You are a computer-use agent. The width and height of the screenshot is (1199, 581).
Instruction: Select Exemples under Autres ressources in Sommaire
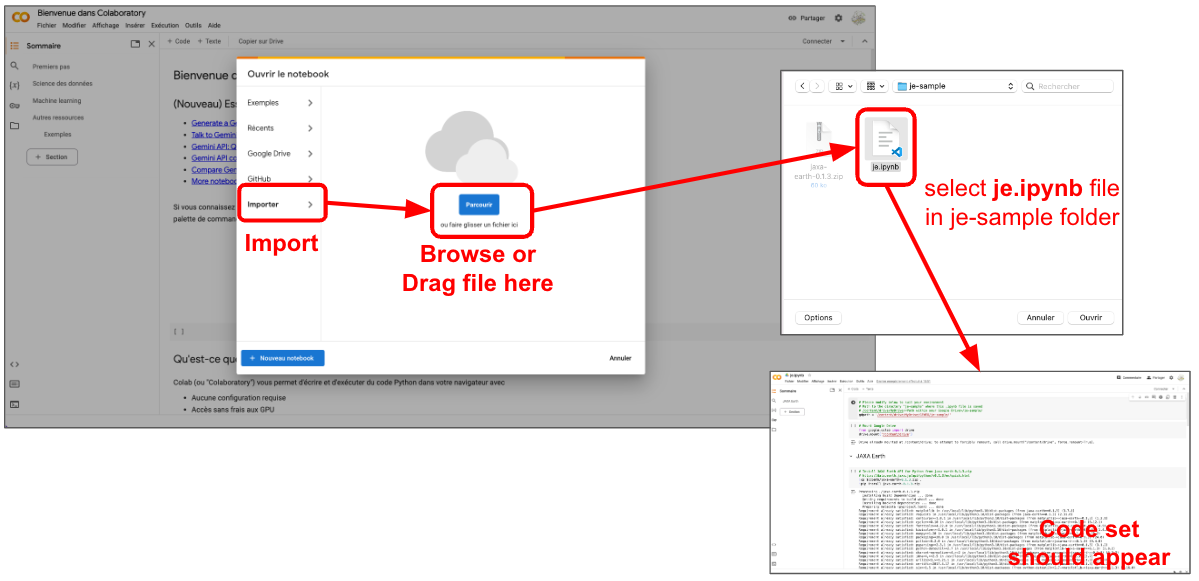click(58, 134)
